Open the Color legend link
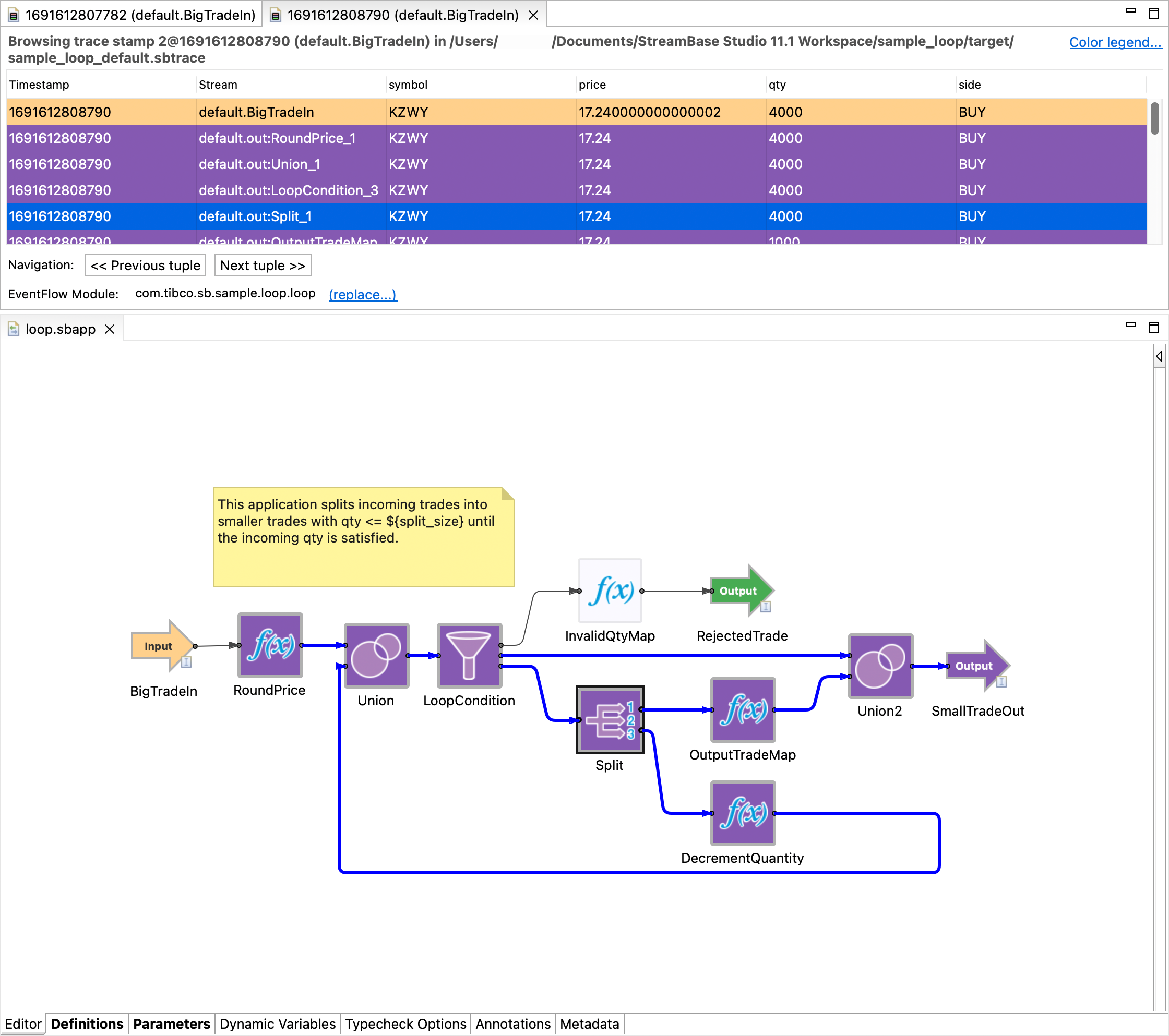Image resolution: width=1169 pixels, height=1036 pixels. [1115, 42]
